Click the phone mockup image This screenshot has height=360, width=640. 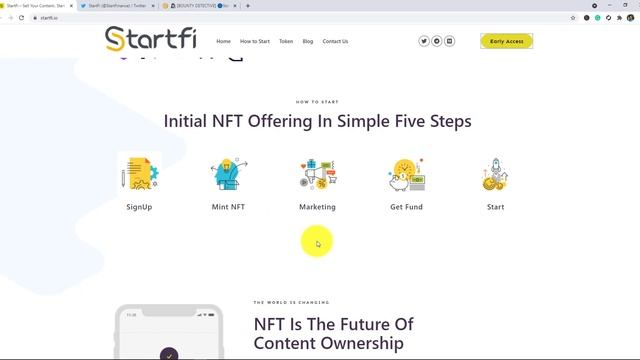169,331
